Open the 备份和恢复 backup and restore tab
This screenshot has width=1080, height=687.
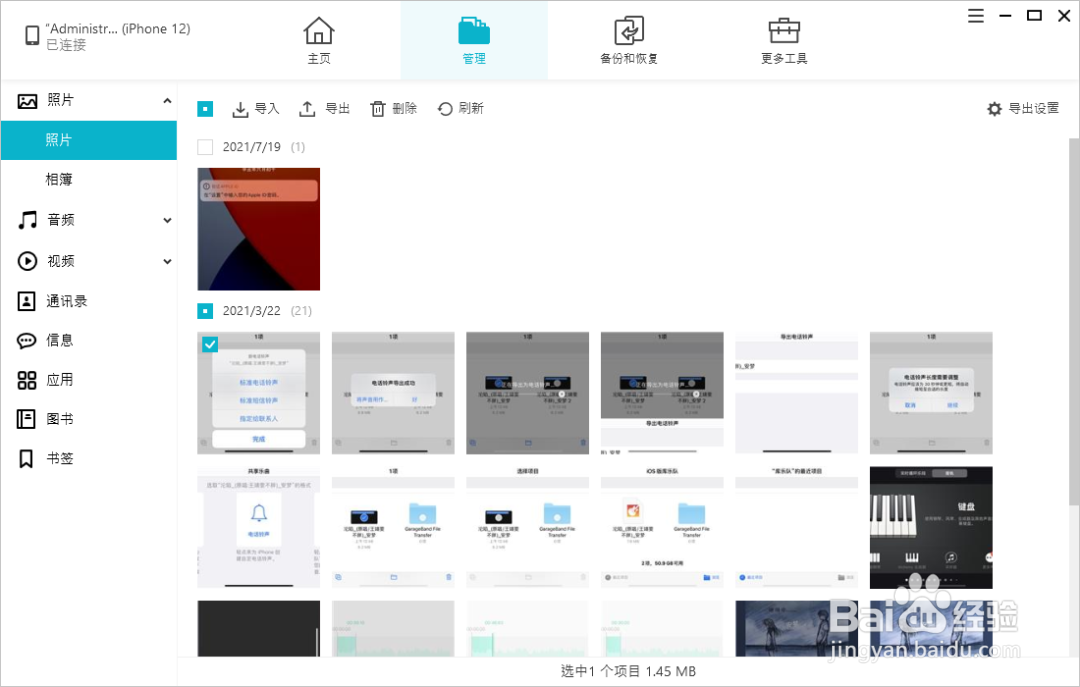629,41
